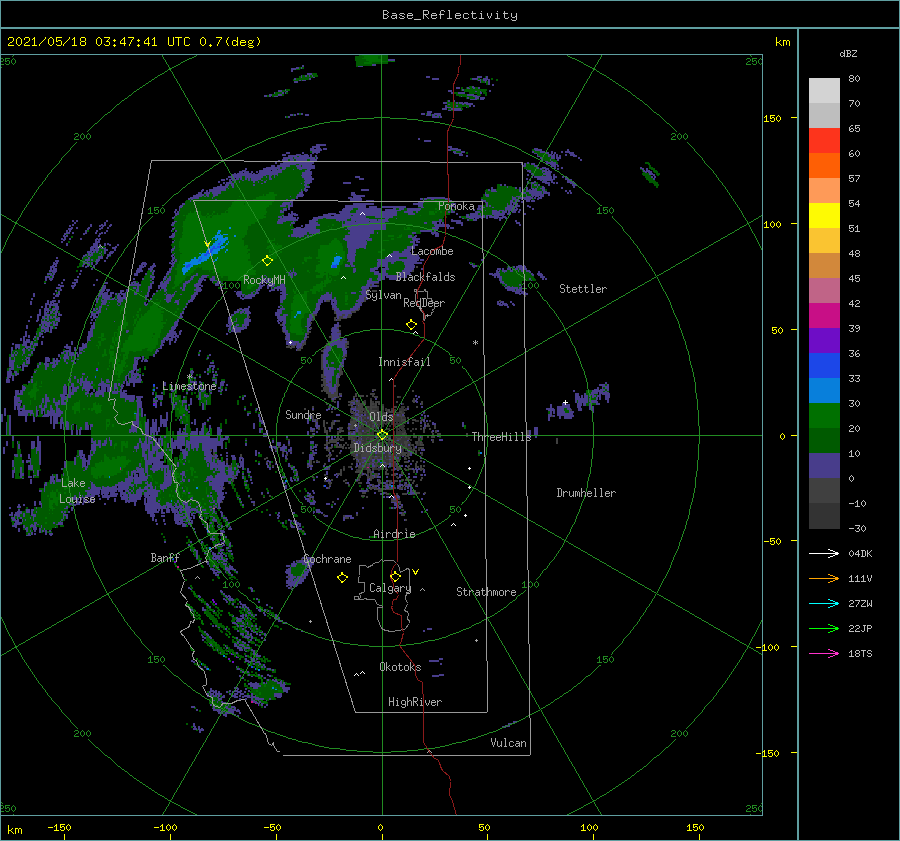Click the km unit label at top right

(782, 42)
